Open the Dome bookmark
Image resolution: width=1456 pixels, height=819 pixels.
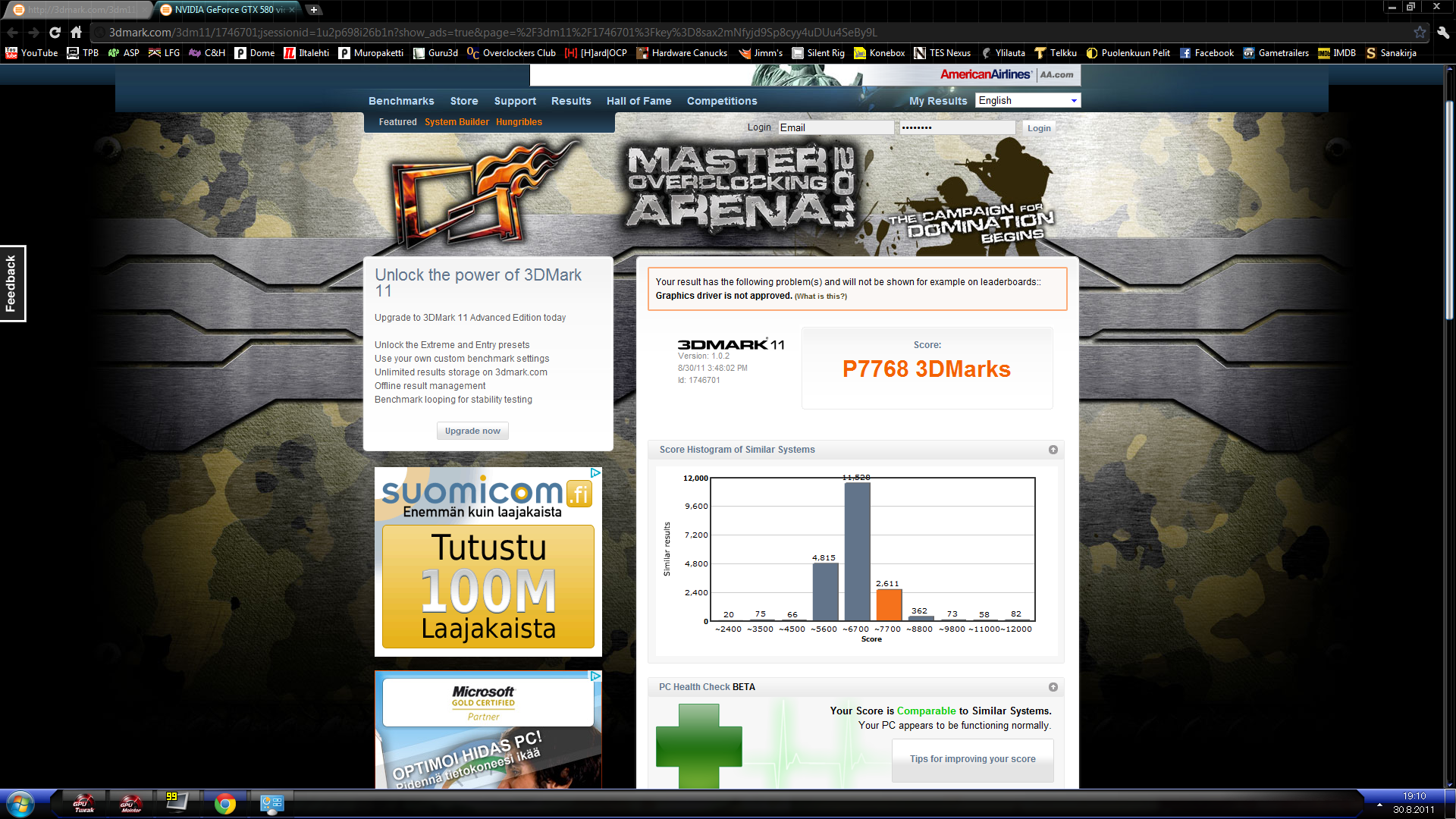click(x=255, y=53)
